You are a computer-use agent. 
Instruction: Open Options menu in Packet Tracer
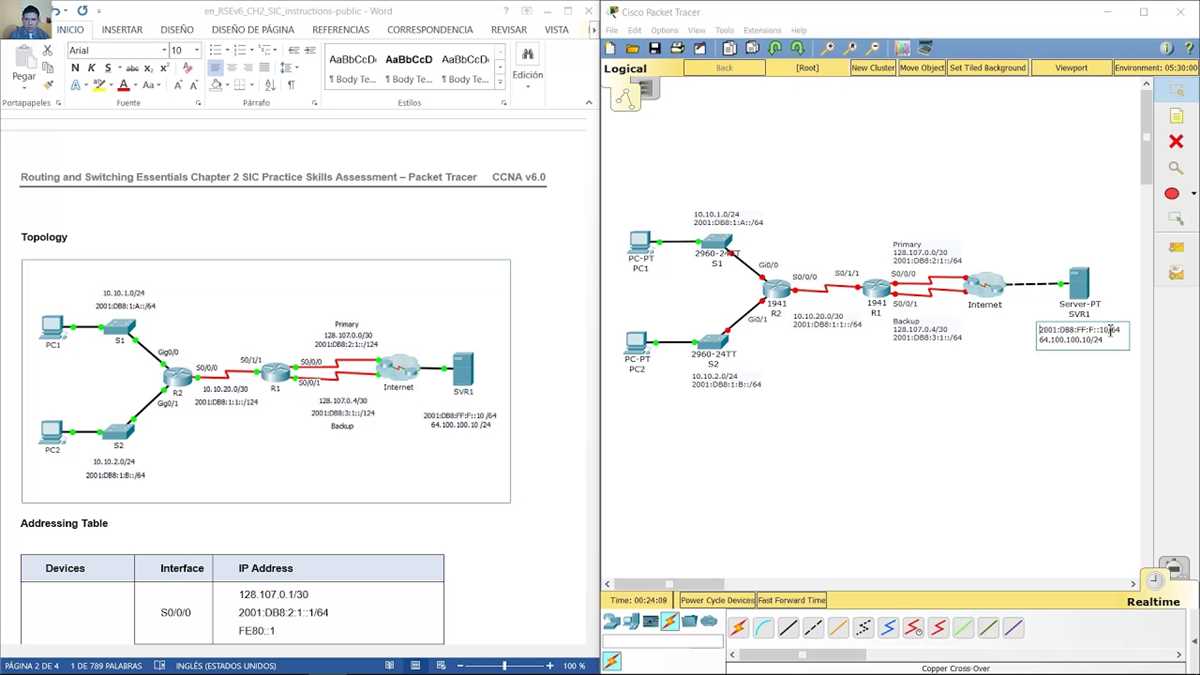tap(664, 31)
